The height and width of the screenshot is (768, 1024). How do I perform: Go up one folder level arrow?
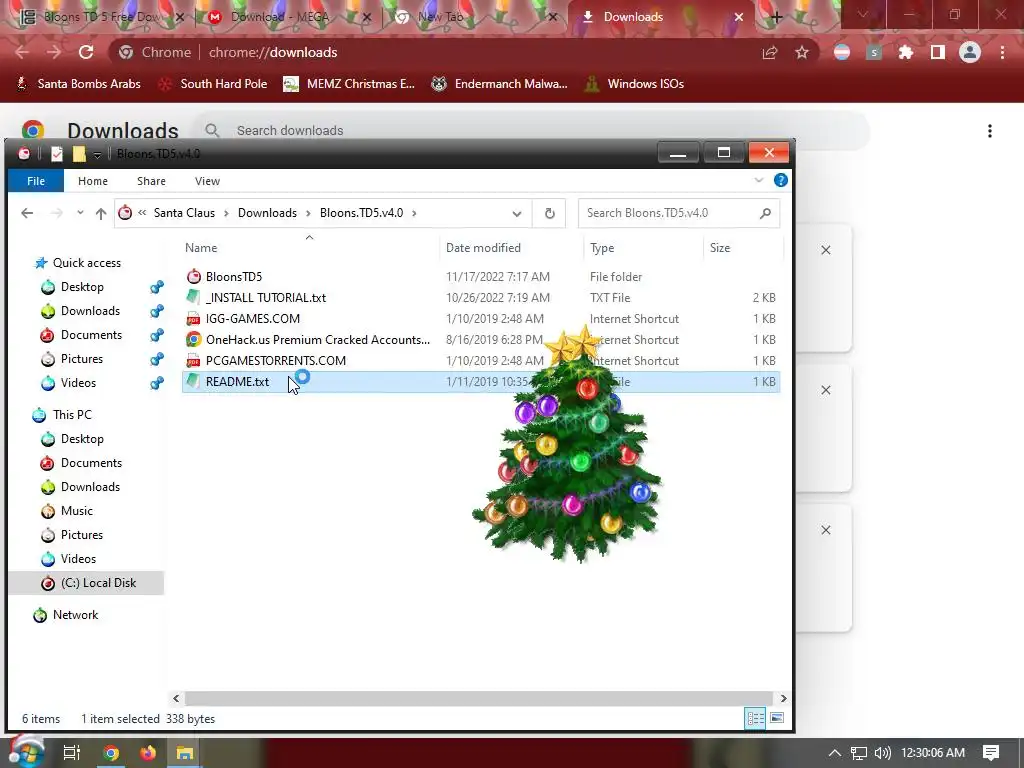tap(101, 213)
